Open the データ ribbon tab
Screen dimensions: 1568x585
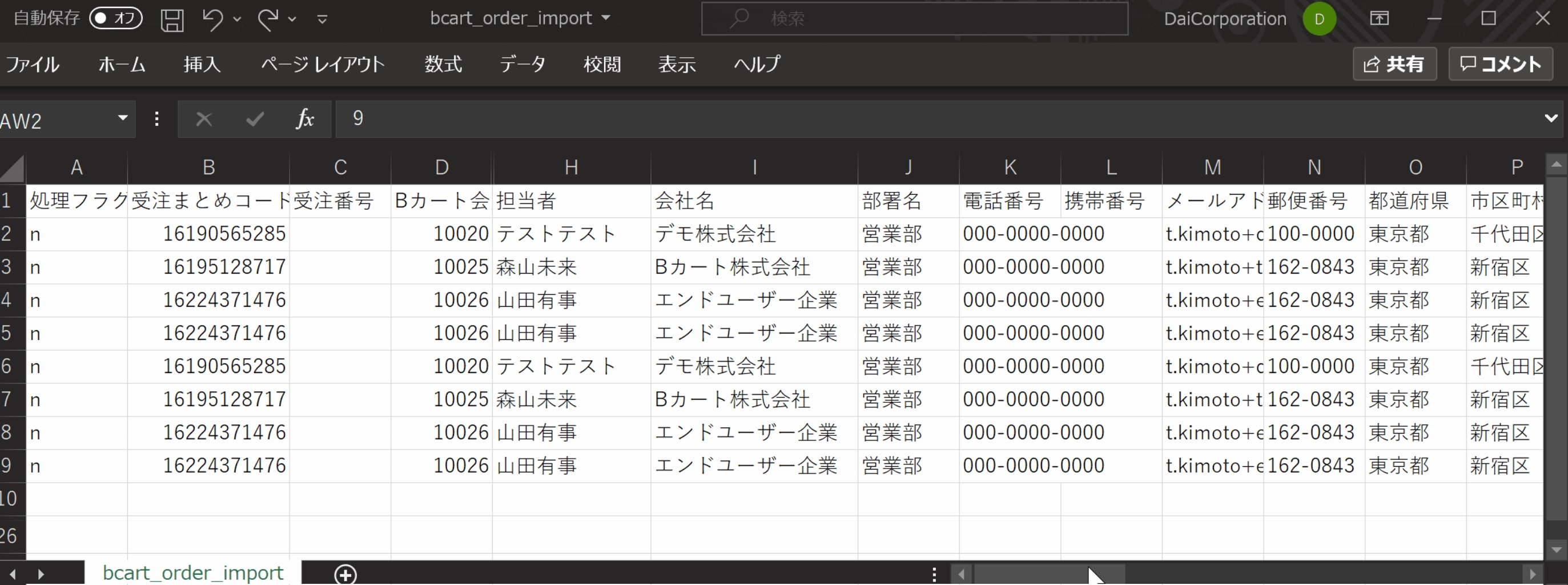coord(523,64)
